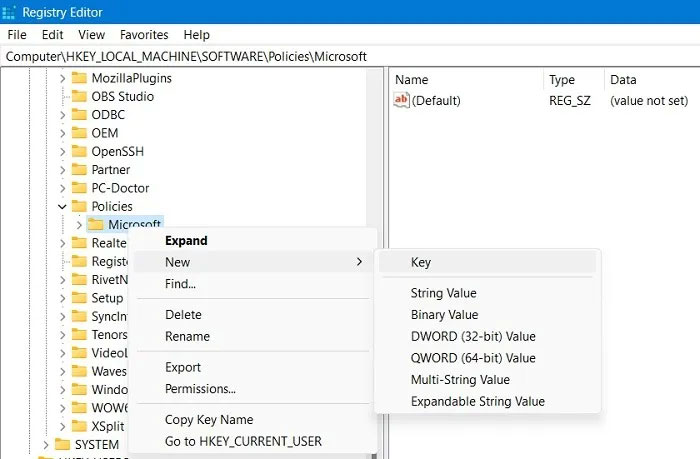Image resolution: width=700 pixels, height=459 pixels.
Task: Click the OBS Studio folder icon
Action: (x=79, y=96)
